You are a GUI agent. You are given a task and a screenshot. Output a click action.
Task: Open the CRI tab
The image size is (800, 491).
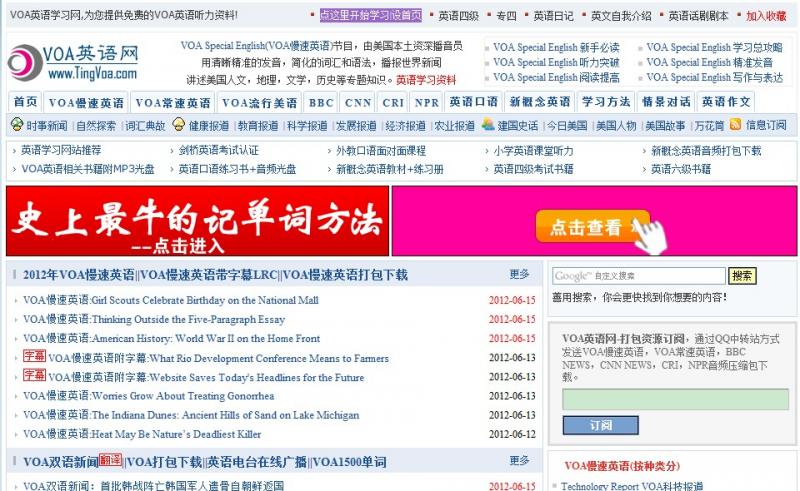(x=393, y=103)
